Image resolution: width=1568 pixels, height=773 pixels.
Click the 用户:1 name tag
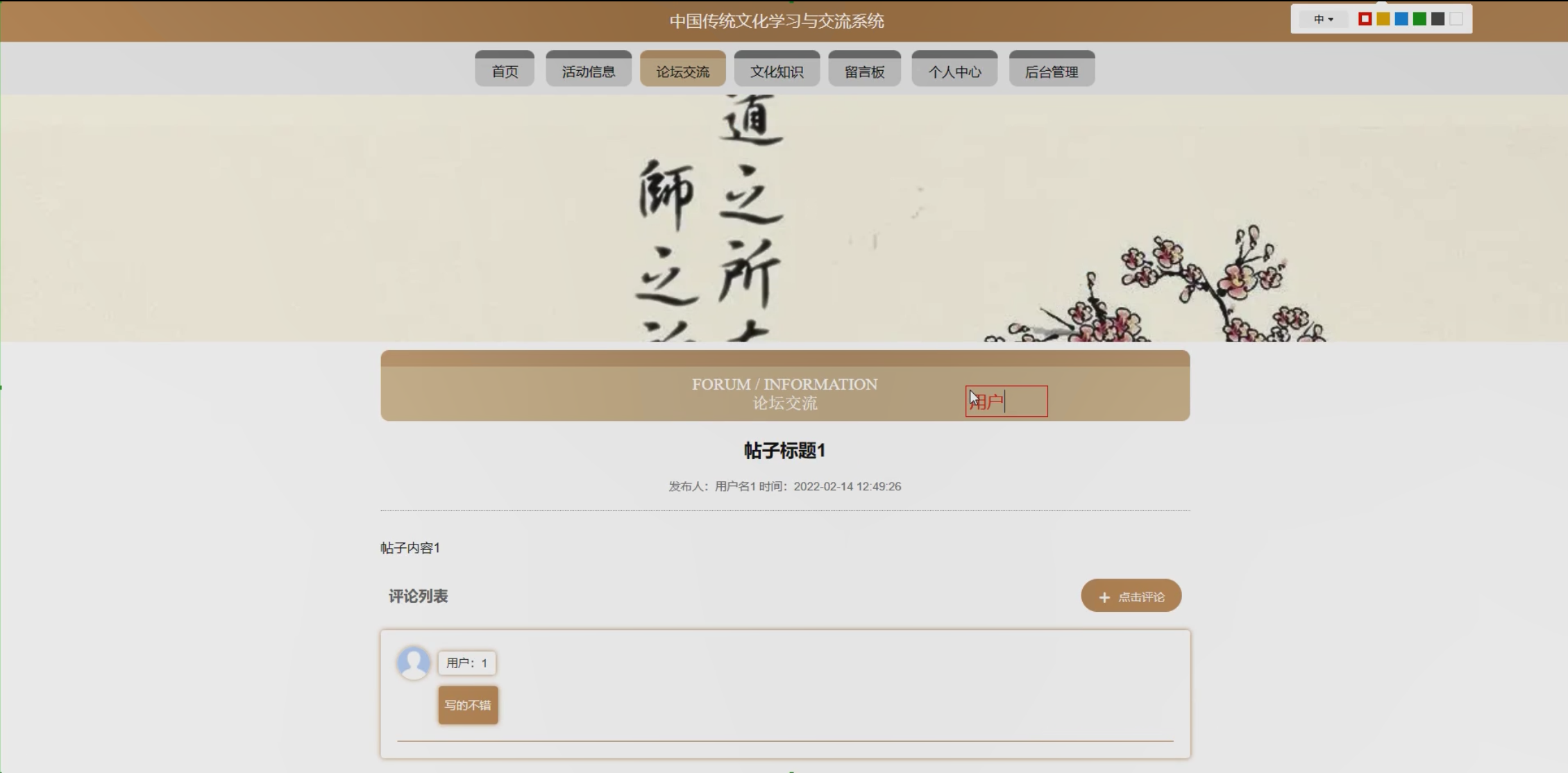[x=467, y=663]
